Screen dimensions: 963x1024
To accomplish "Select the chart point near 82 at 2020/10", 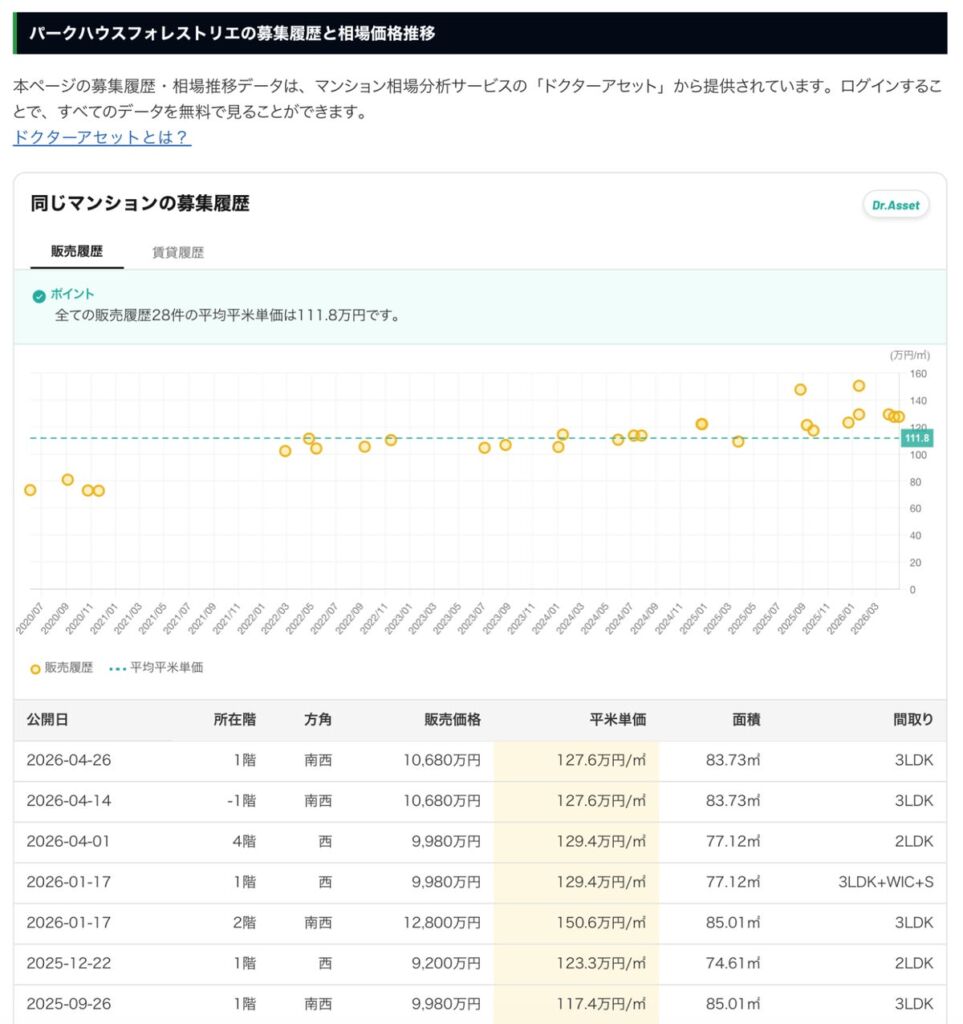I will pyautogui.click(x=67, y=480).
